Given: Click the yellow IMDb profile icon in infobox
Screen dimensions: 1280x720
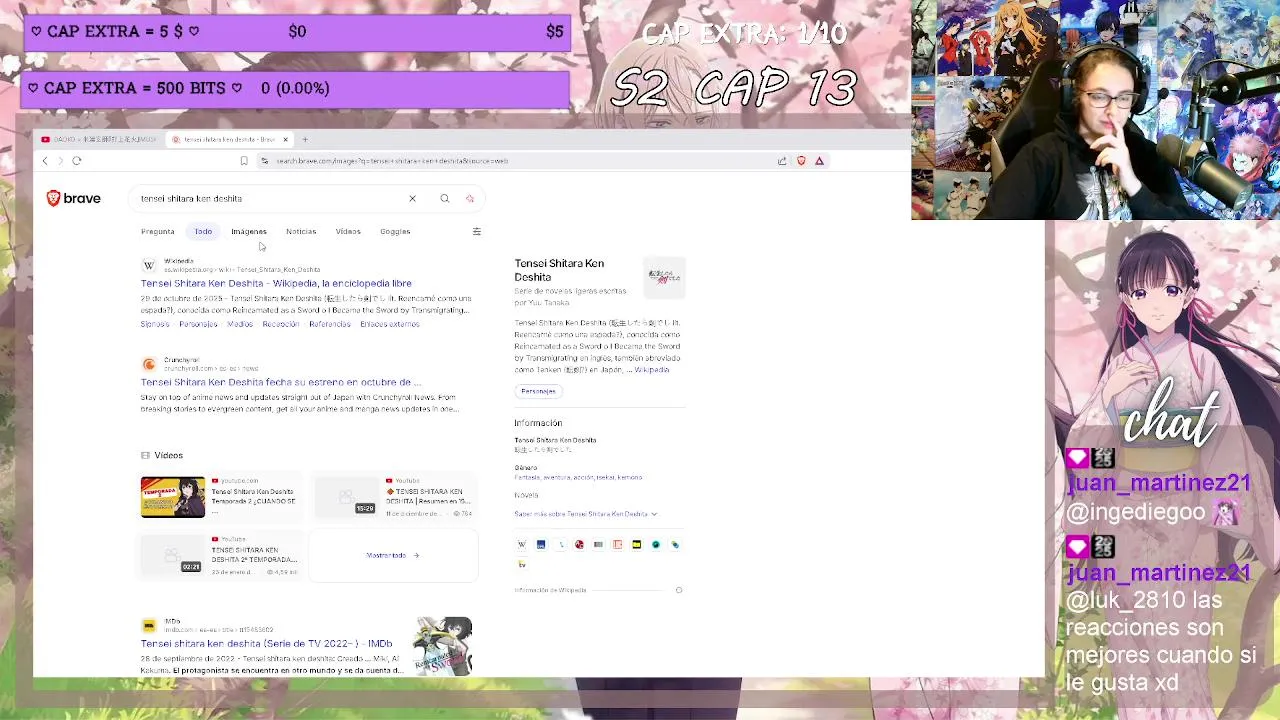Looking at the screenshot, I should tap(636, 544).
